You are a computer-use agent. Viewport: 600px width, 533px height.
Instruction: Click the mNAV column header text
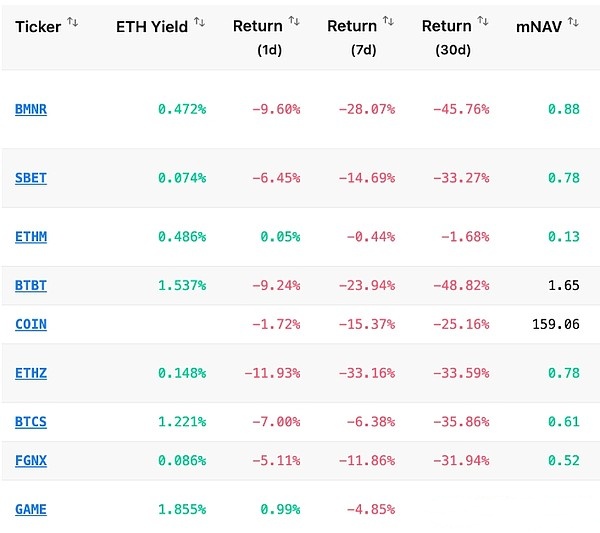click(538, 26)
